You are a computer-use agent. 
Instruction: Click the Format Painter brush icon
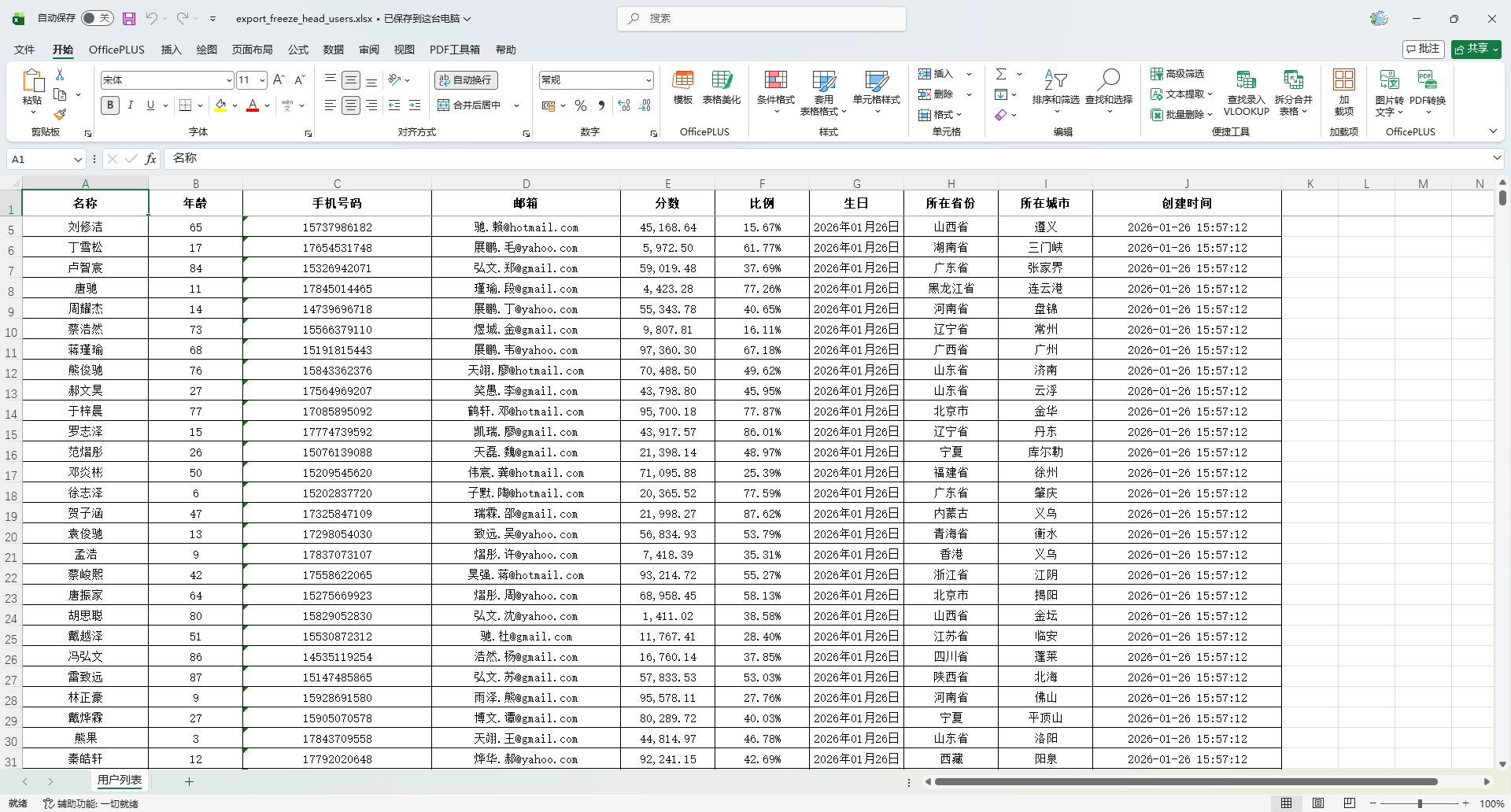click(60, 115)
